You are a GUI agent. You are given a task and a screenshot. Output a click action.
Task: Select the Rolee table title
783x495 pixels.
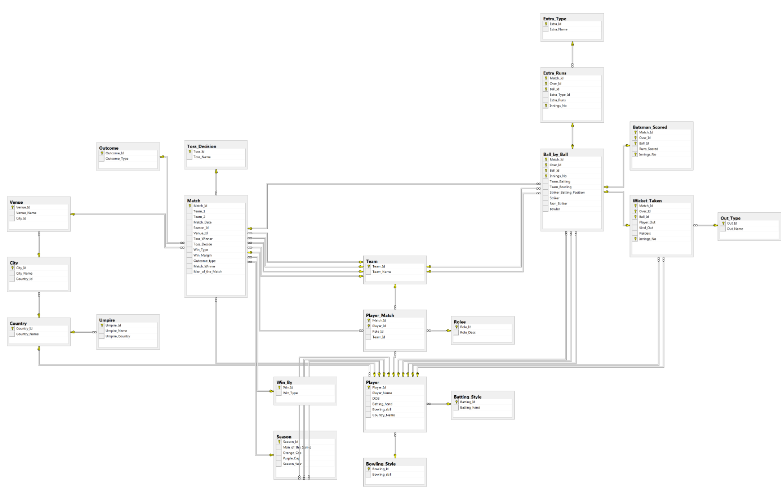tap(460, 322)
